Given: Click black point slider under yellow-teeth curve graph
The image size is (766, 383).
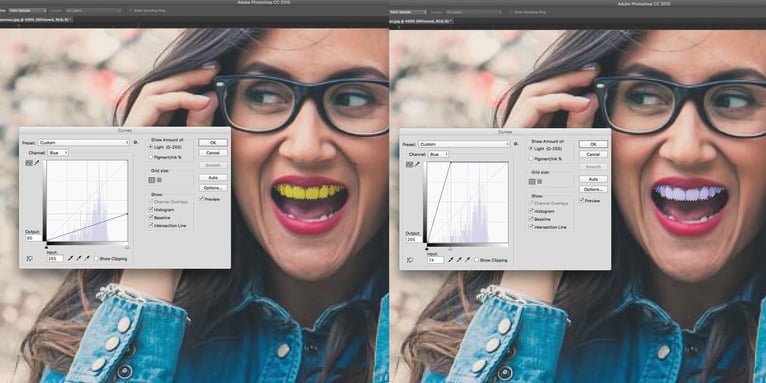Looking at the screenshot, I should (46, 248).
